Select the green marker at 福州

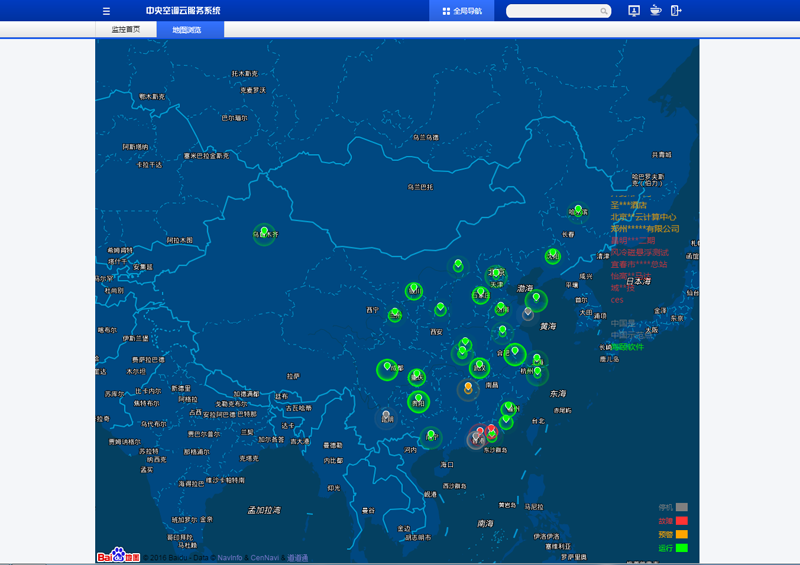point(509,407)
